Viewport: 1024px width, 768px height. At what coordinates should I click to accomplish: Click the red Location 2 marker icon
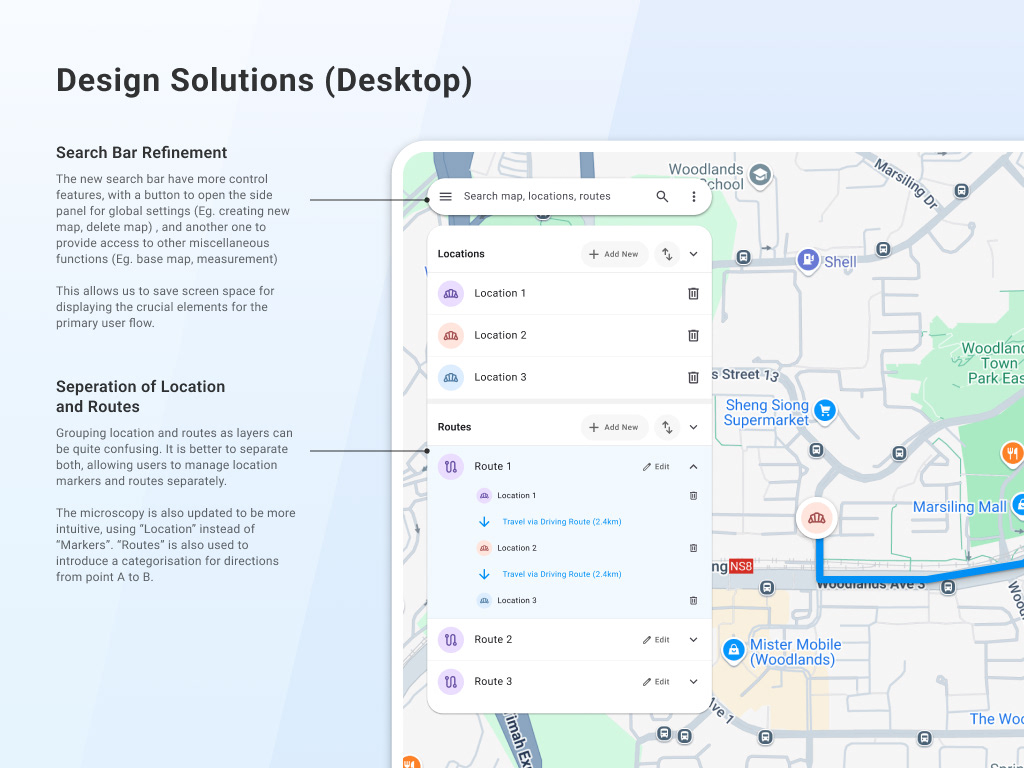click(451, 336)
